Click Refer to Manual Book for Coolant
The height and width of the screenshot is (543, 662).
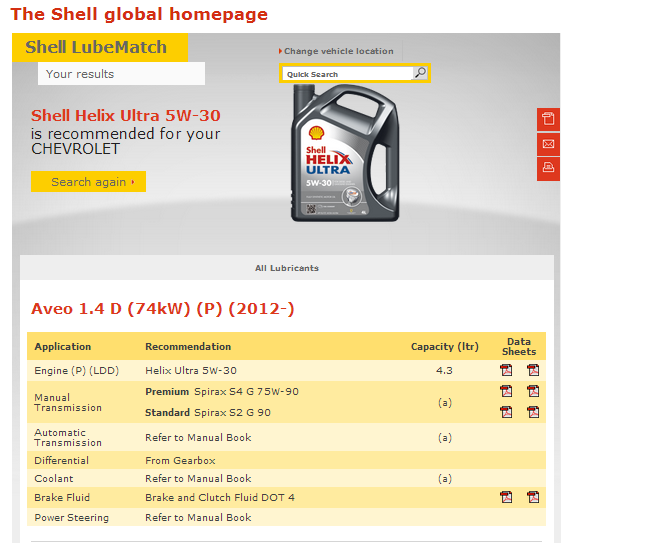(x=198, y=478)
